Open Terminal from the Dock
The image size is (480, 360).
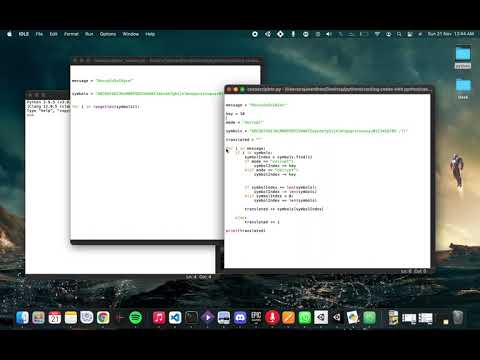click(x=191, y=318)
